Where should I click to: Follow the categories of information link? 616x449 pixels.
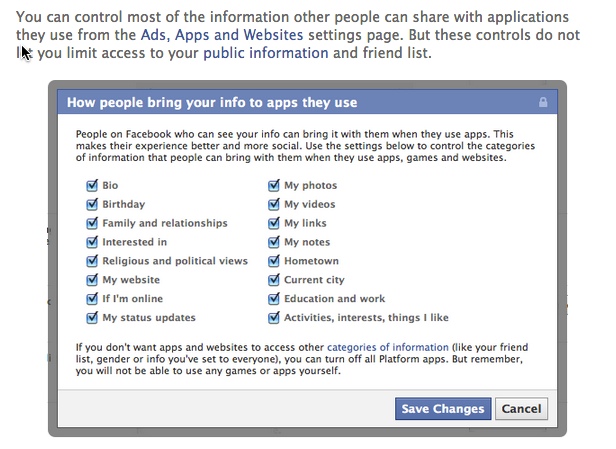pyautogui.click(x=388, y=347)
